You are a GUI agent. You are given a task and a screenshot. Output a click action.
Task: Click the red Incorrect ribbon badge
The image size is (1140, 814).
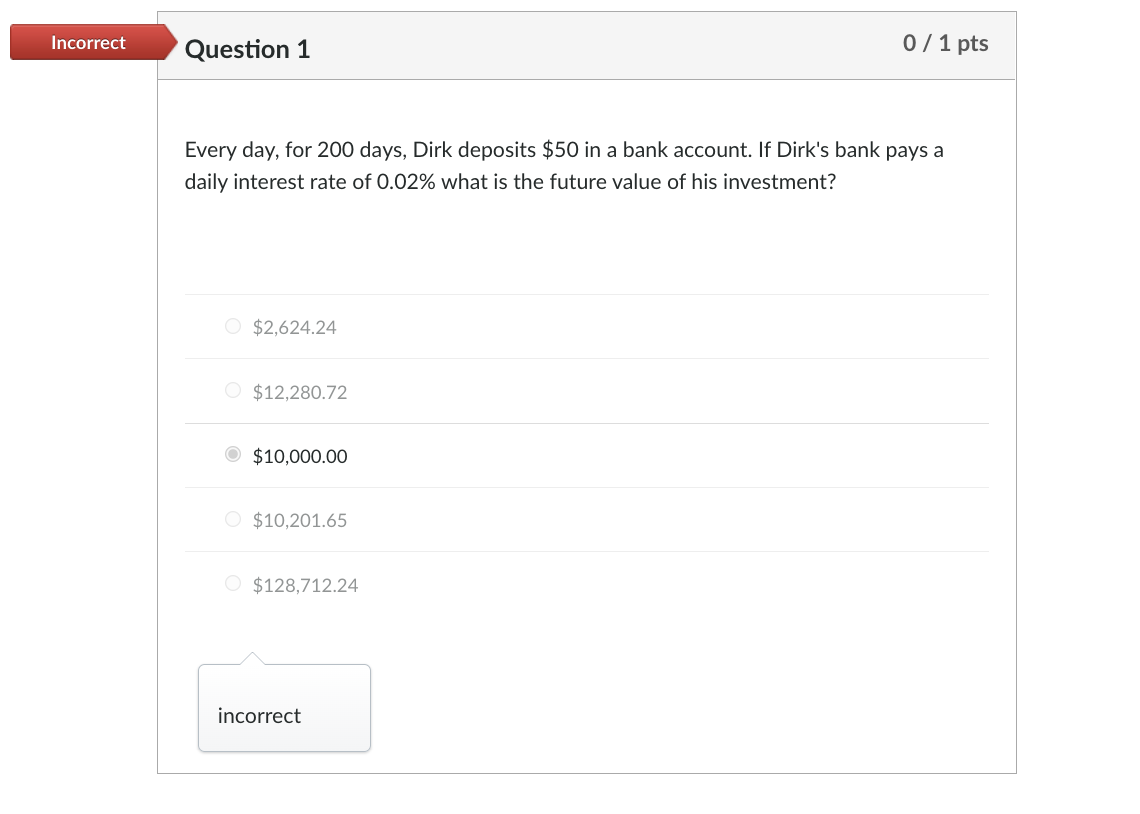(80, 42)
